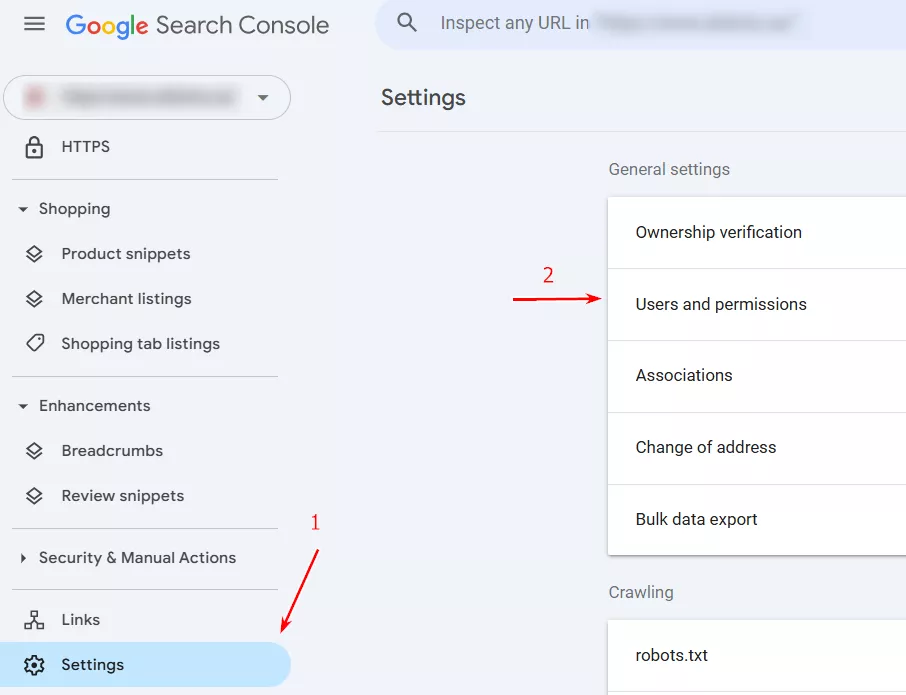
Task: Click the HTTPS lock icon
Action: tap(35, 147)
